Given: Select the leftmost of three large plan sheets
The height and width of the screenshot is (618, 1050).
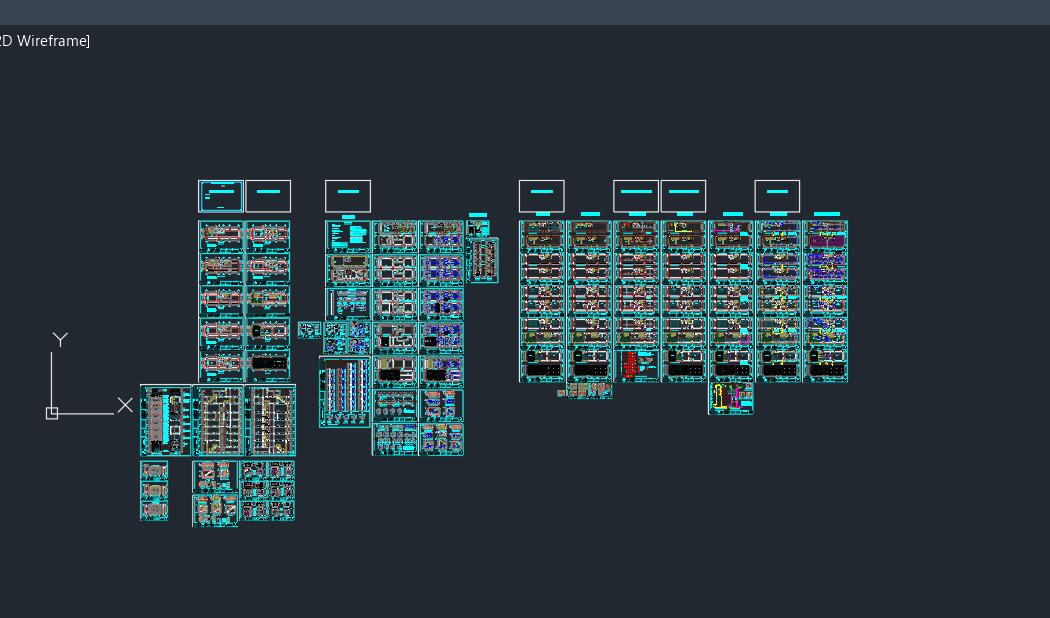Looking at the screenshot, I should [166, 420].
